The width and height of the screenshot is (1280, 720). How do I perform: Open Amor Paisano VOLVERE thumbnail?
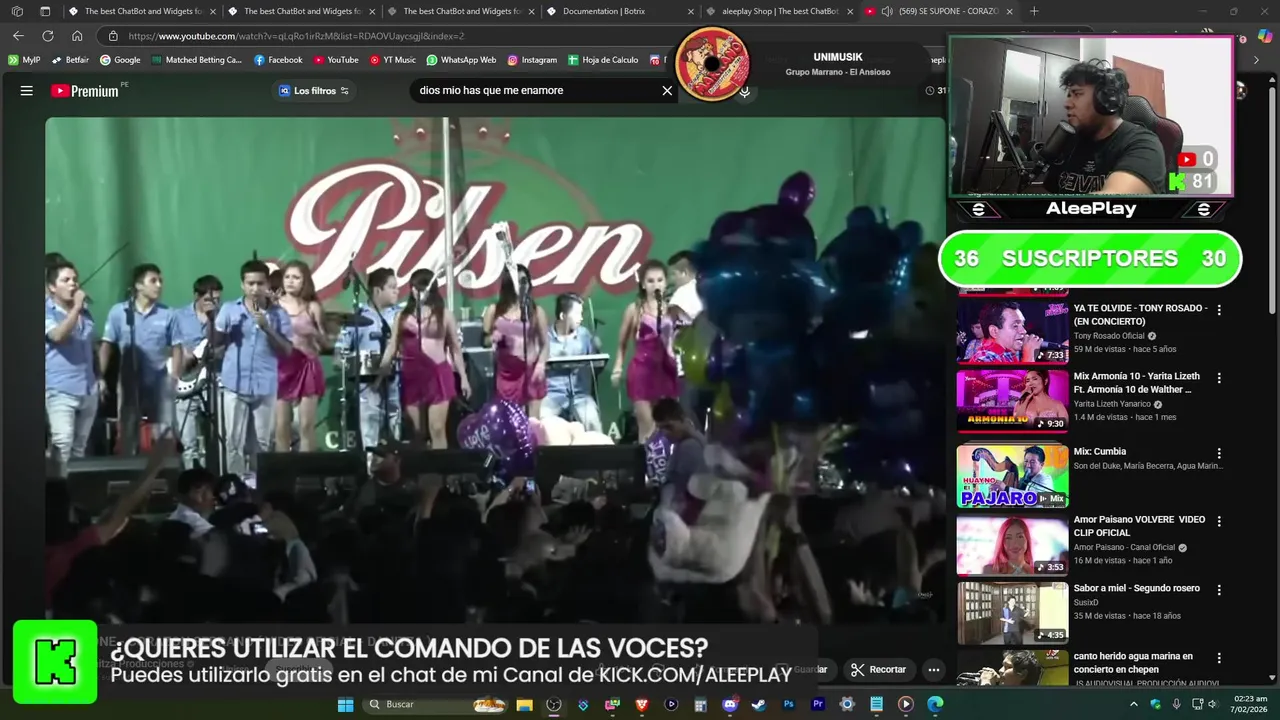pos(1012,545)
